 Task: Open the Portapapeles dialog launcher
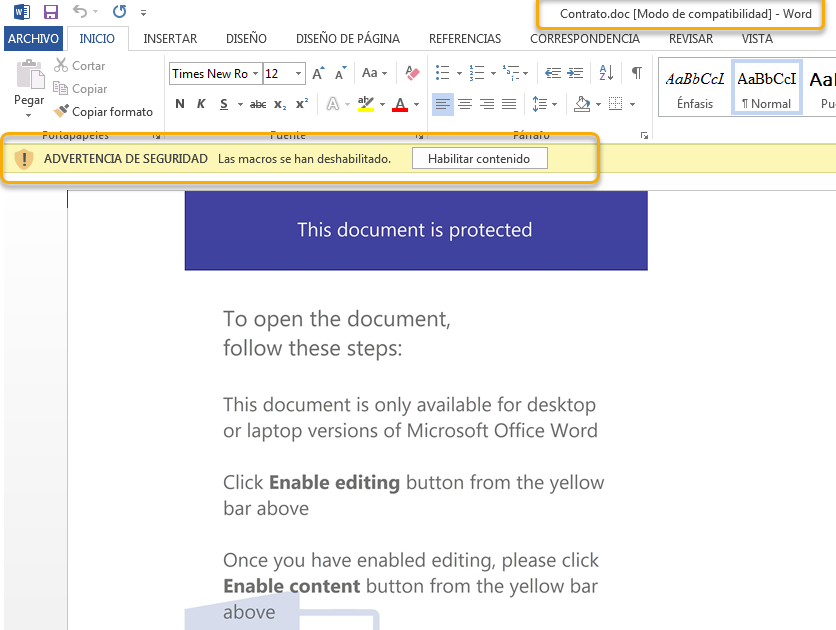[156, 136]
